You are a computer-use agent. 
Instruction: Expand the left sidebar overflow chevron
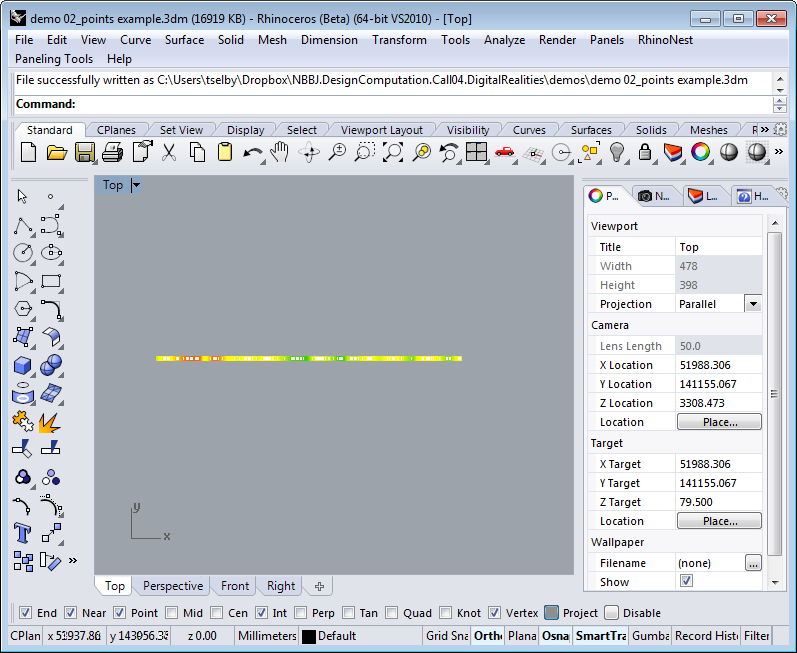(x=73, y=561)
